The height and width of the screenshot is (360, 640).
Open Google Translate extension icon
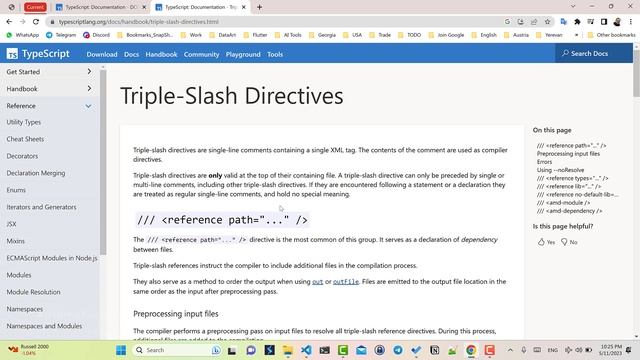[564, 22]
